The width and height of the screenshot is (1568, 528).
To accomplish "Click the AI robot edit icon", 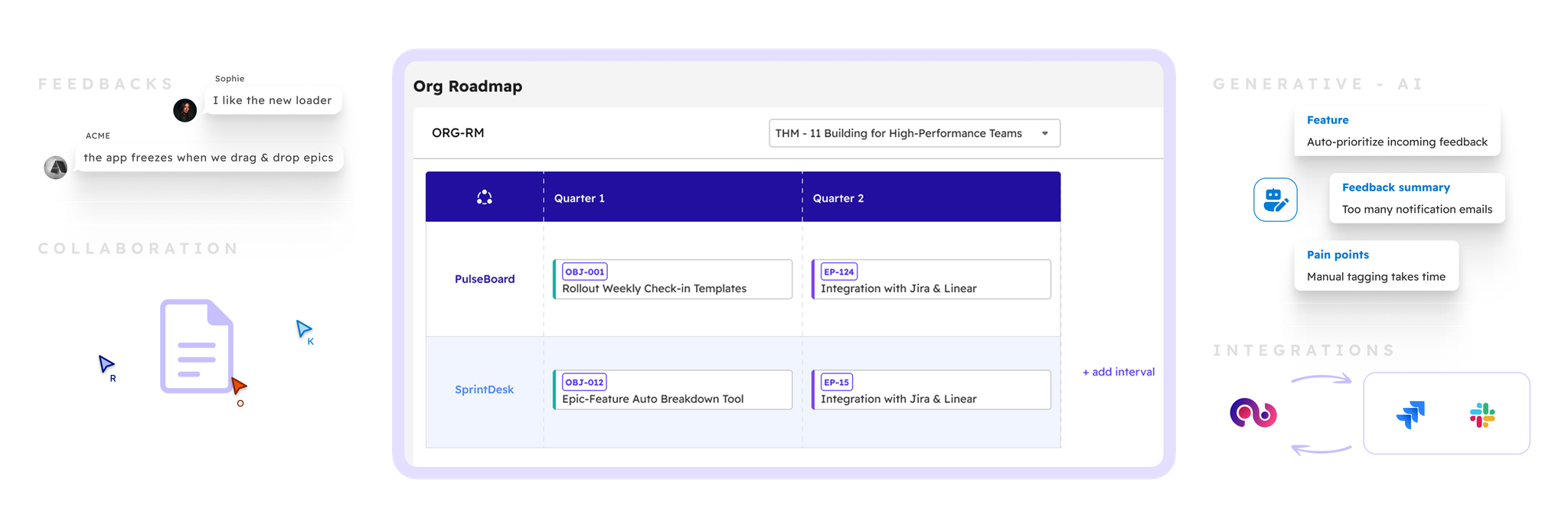I will [1275, 200].
